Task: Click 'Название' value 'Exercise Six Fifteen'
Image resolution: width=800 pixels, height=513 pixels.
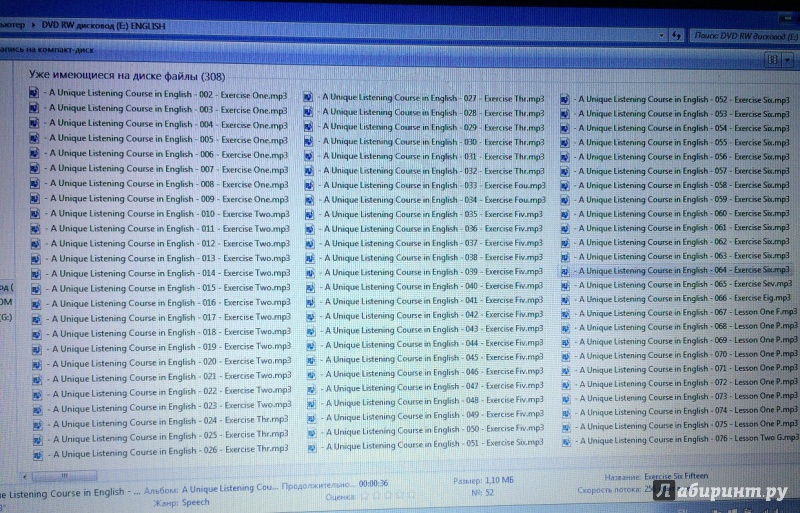Action: (676, 476)
